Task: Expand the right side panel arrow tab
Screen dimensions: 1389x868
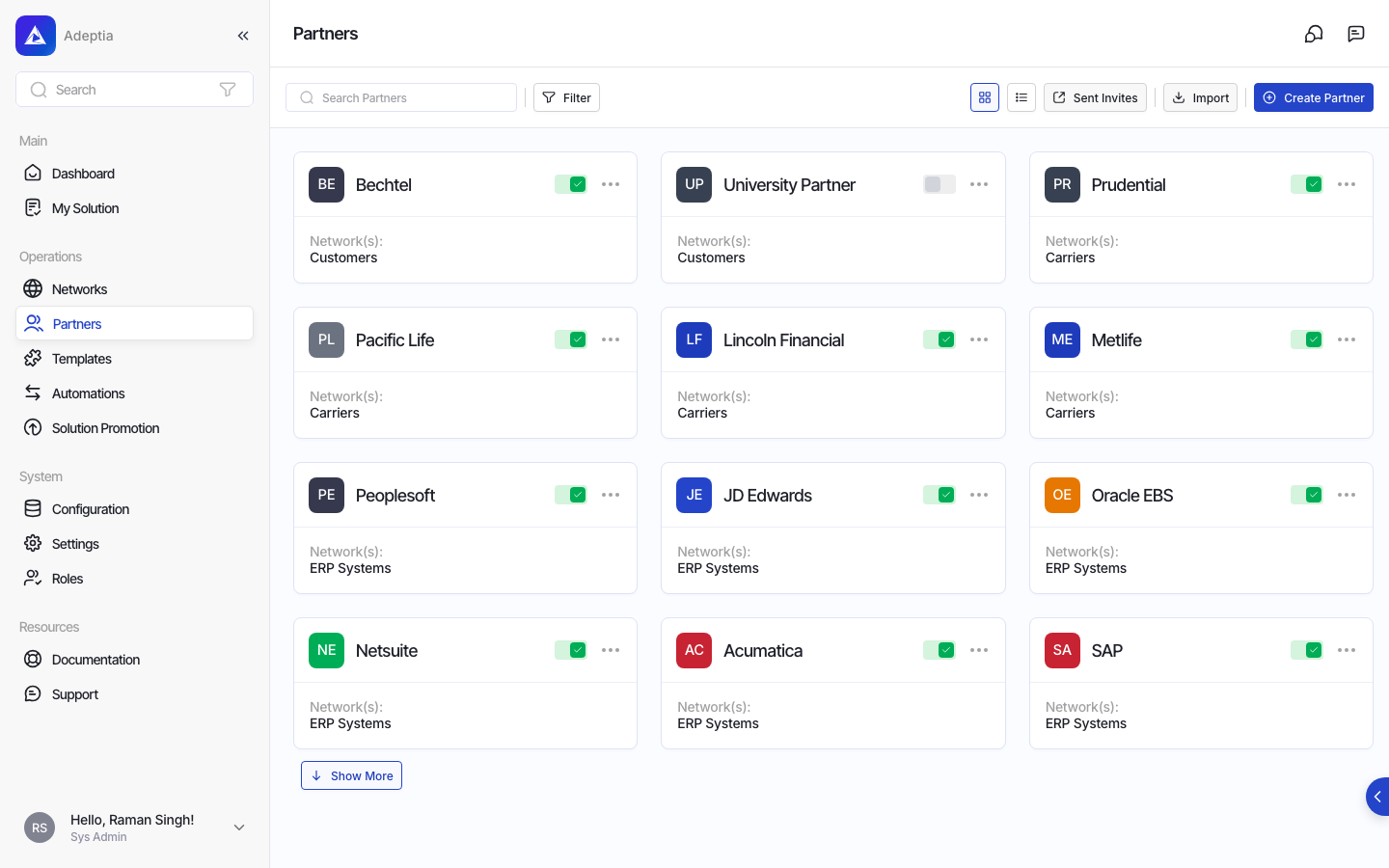Action: click(1377, 797)
